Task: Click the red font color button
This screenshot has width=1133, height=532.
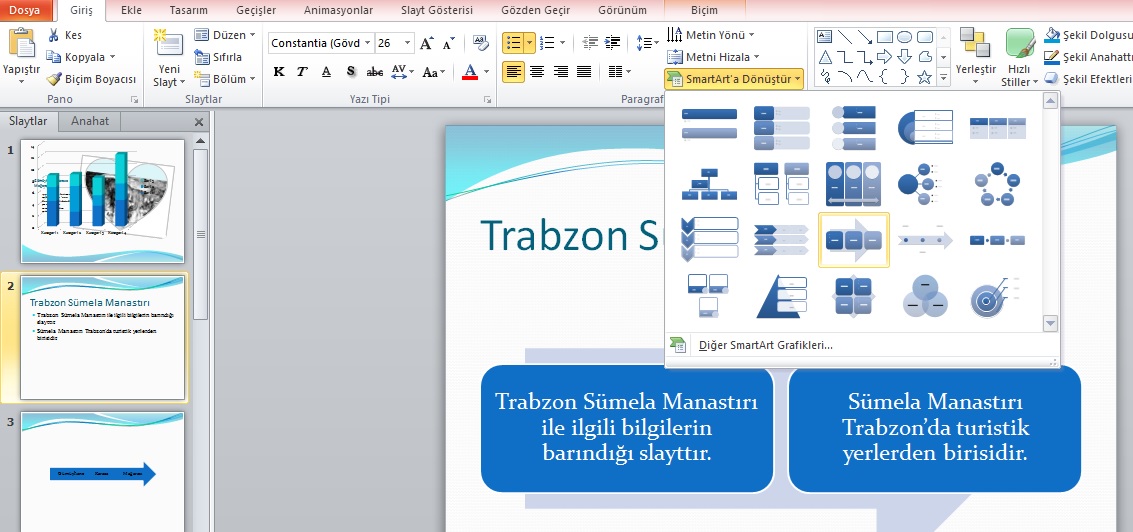Action: [x=471, y=72]
